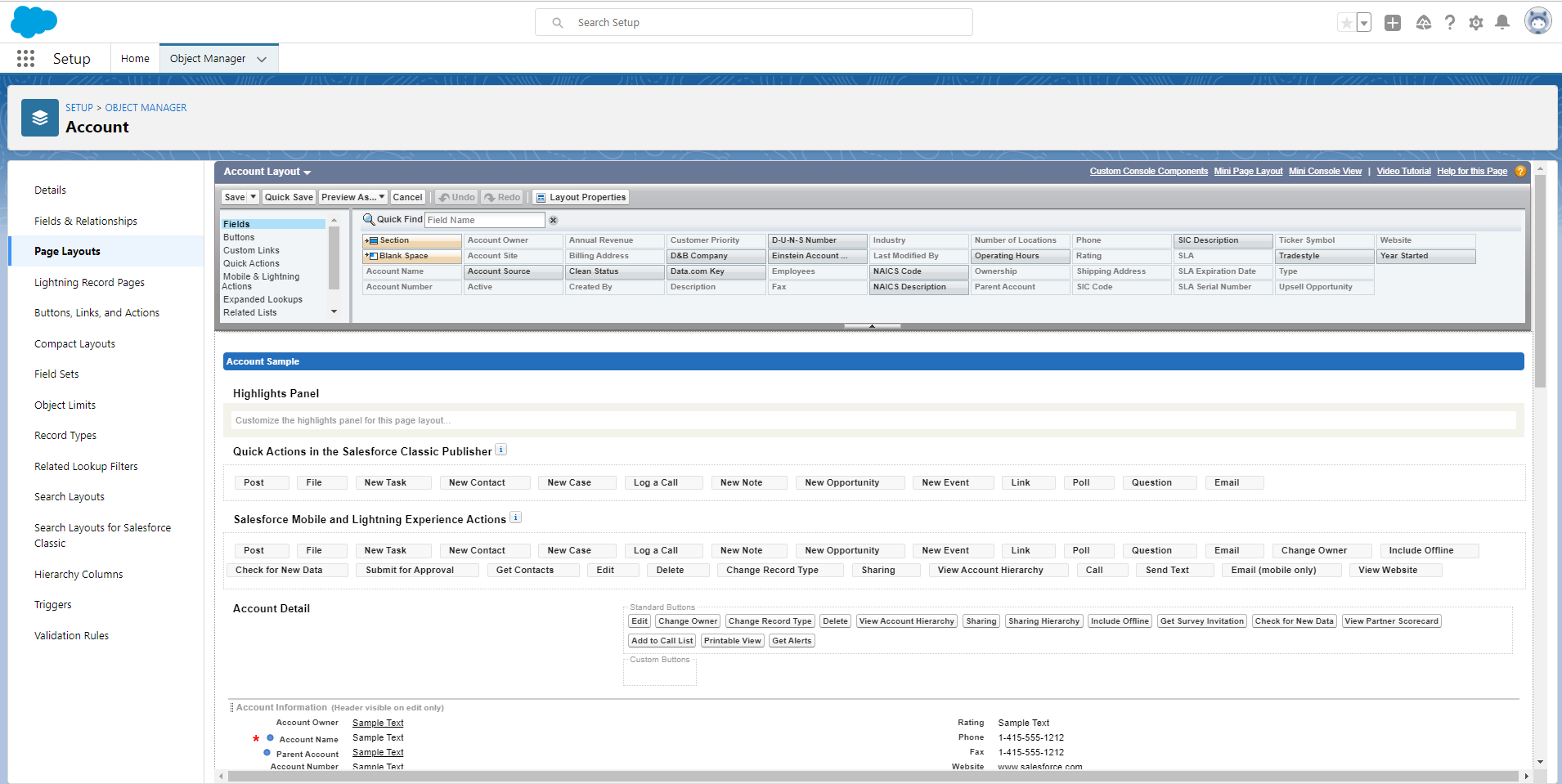Open the Preview As dropdown
Viewport: 1562px width, 784px height.
[x=353, y=197]
